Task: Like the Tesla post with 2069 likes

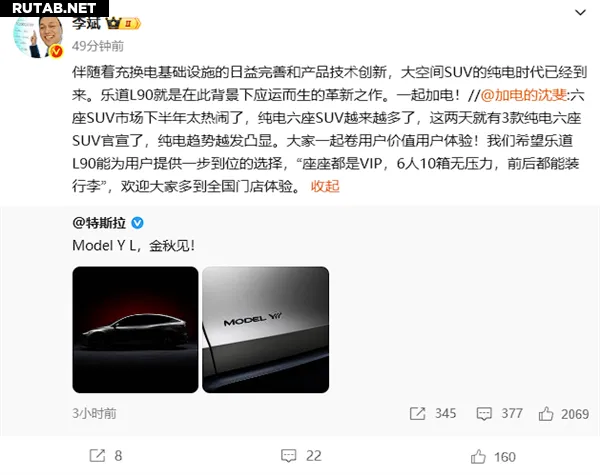Action: coord(546,414)
